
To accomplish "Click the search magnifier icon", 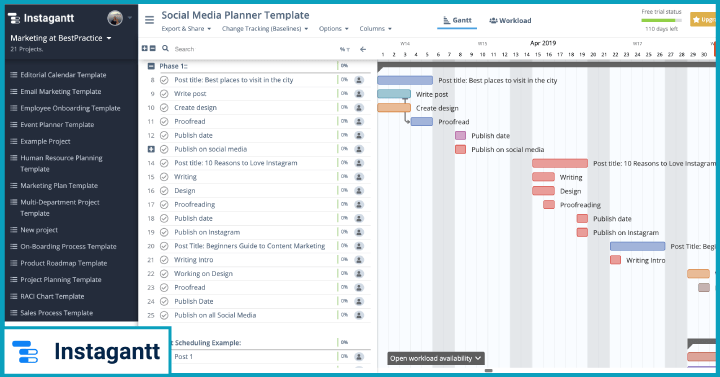I will tap(165, 48).
